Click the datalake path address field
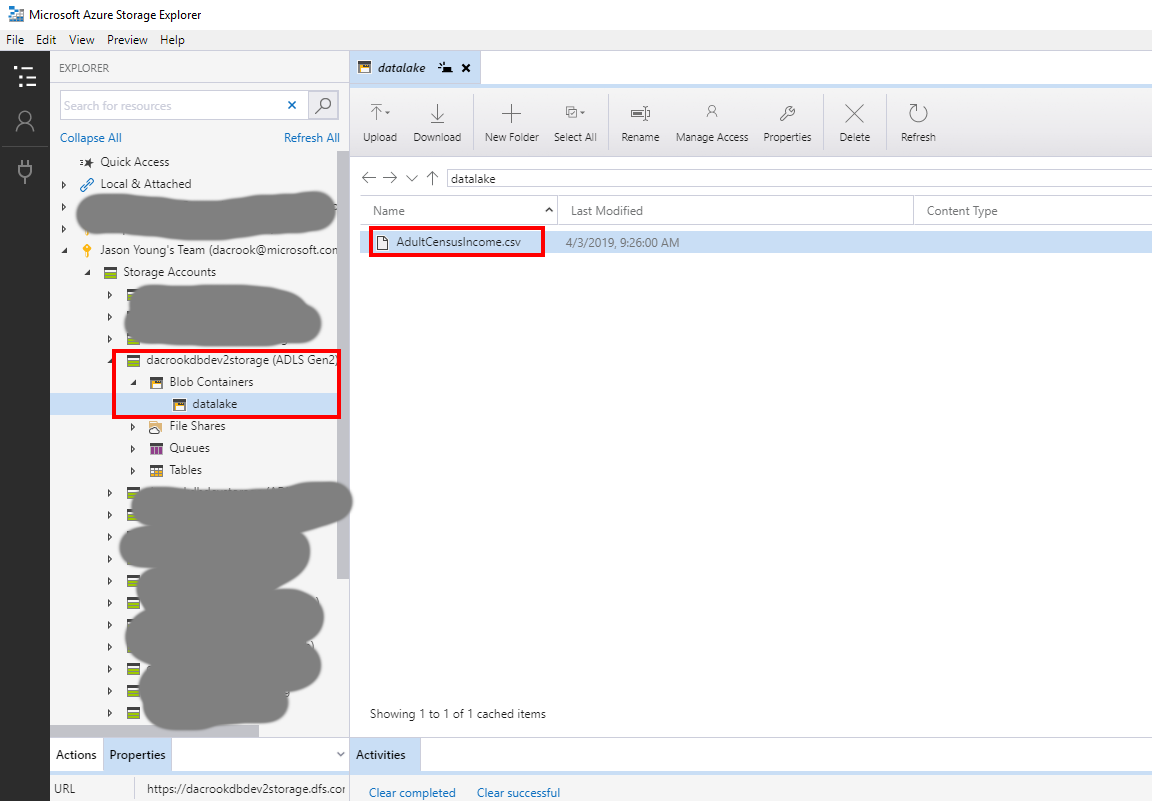This screenshot has width=1152, height=801. (799, 179)
